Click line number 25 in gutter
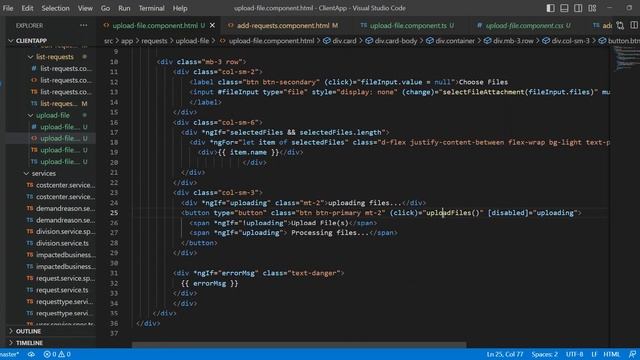This screenshot has width=640, height=360. click(114, 213)
